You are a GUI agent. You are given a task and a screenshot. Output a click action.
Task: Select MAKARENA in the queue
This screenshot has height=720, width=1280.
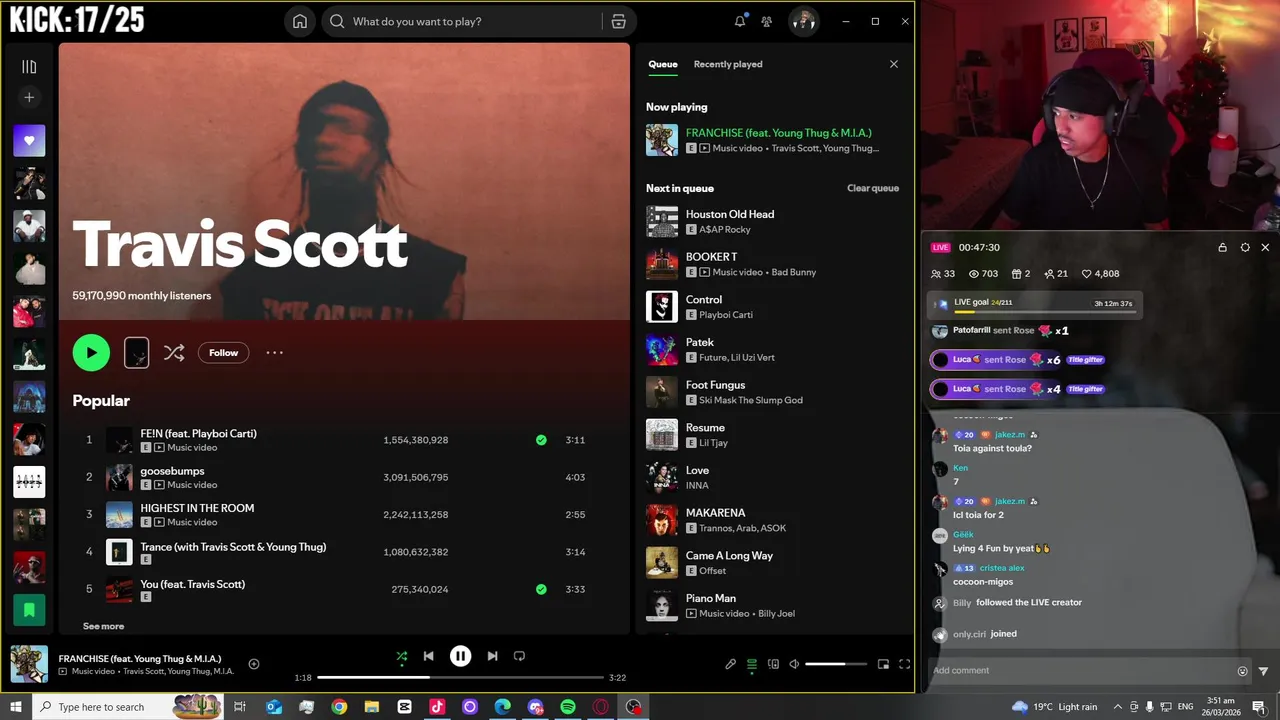pyautogui.click(x=772, y=520)
